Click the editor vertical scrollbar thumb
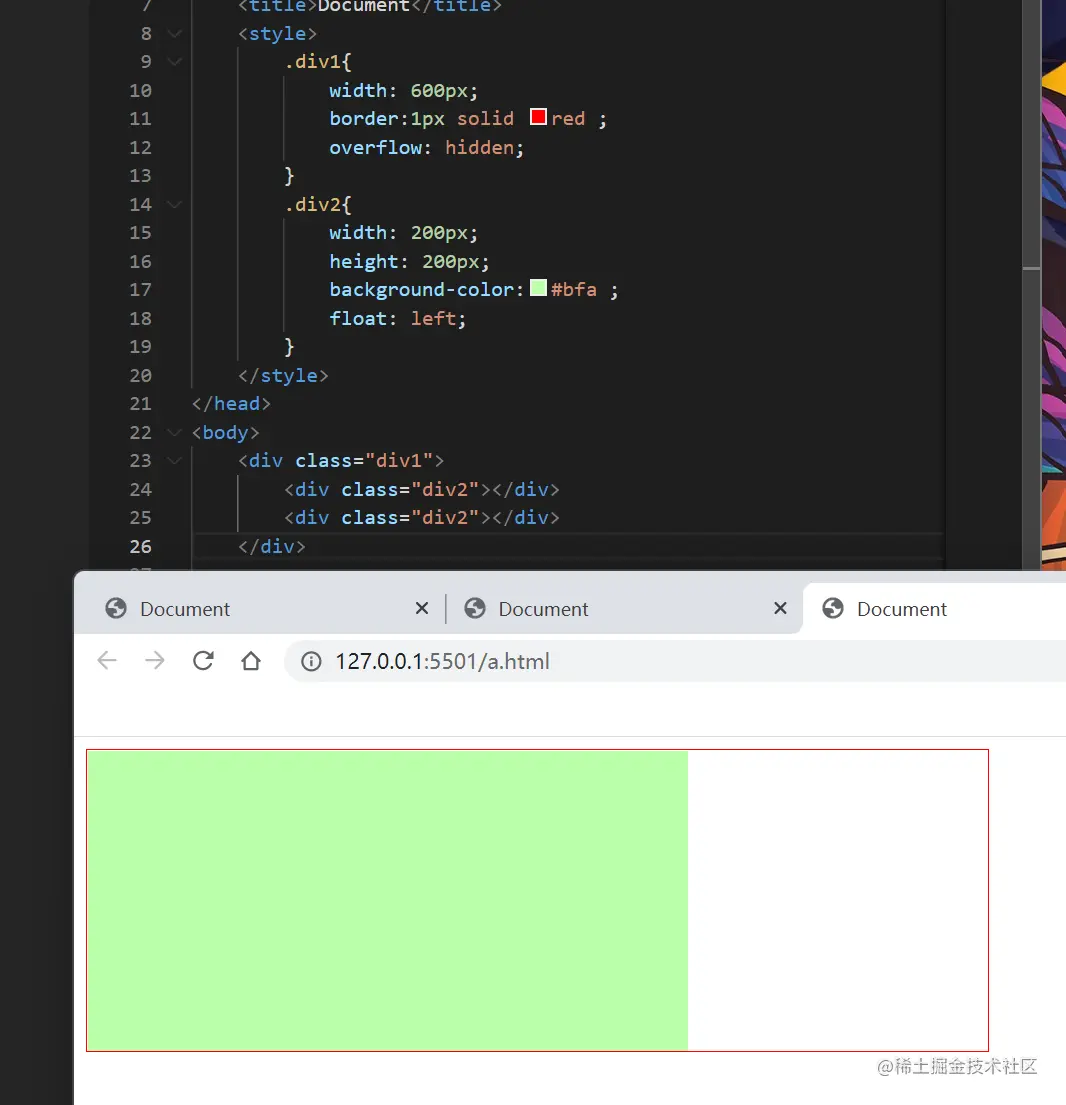Image resolution: width=1066 pixels, height=1105 pixels. tap(1031, 134)
